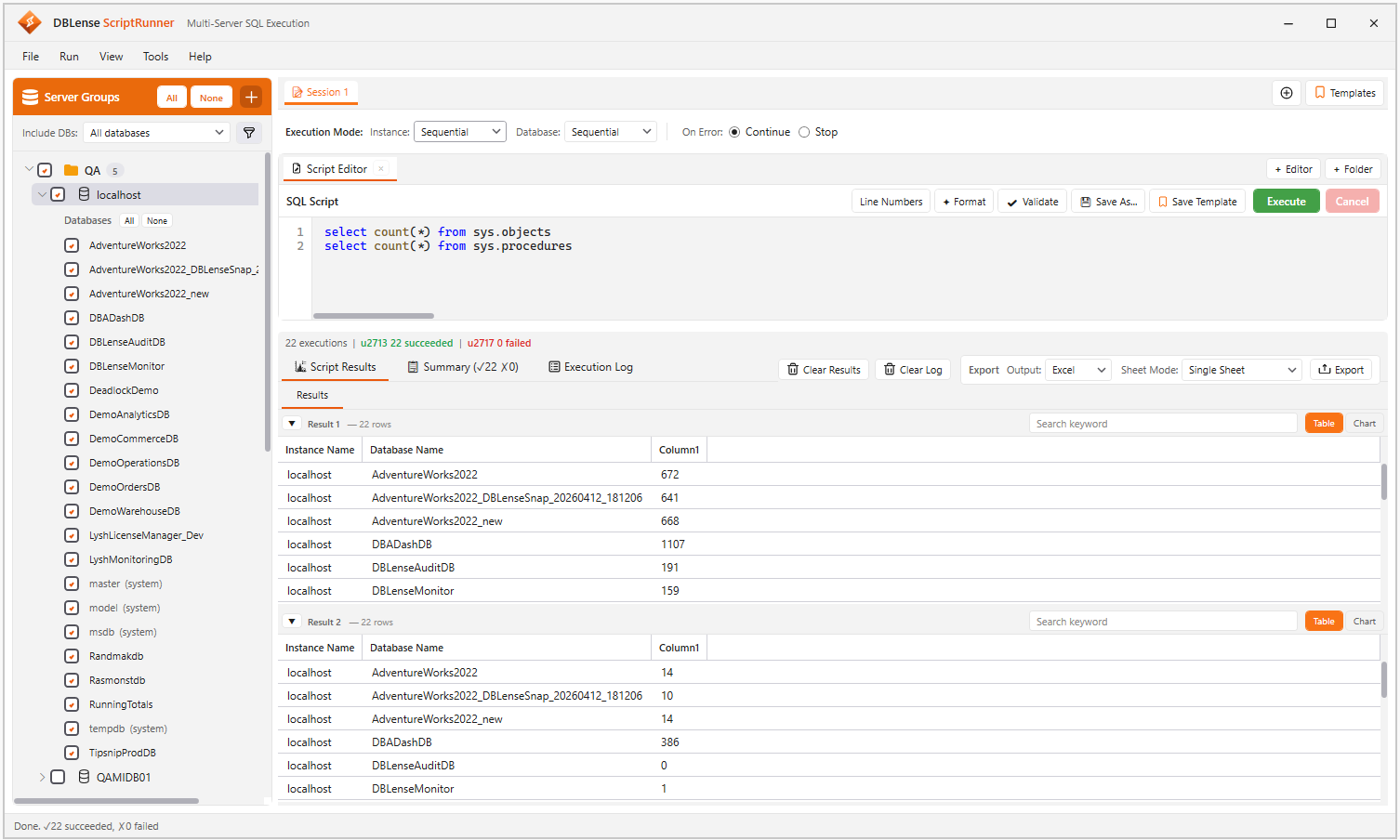1400x840 pixels.
Task: Click Save Template bookmark button
Action: tap(1197, 202)
